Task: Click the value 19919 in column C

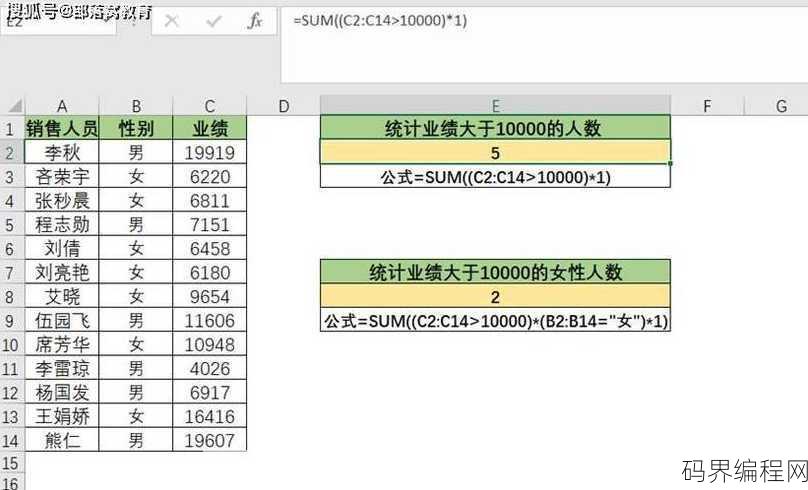Action: coord(210,153)
